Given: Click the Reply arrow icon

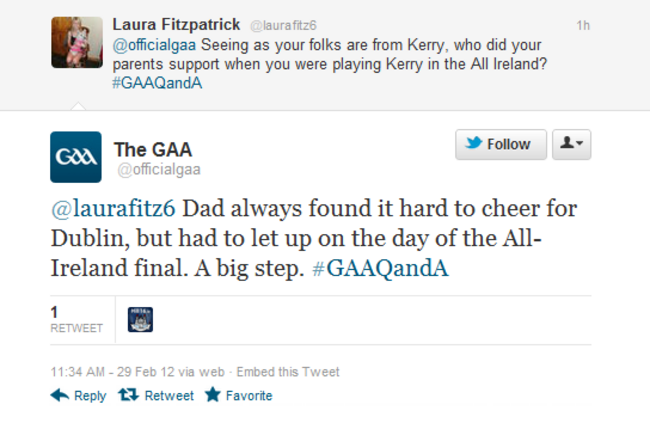Looking at the screenshot, I should click(60, 396).
